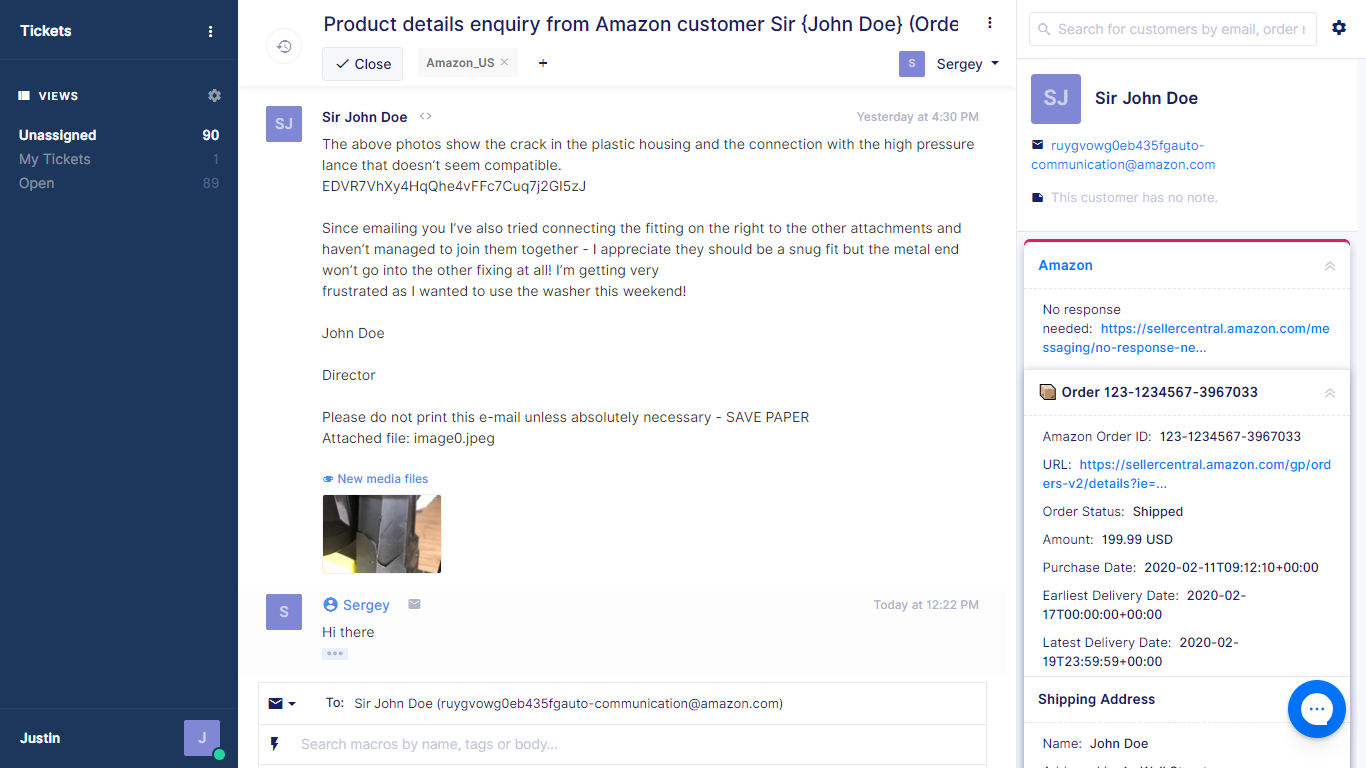Open customer search settings gear

click(x=1339, y=29)
